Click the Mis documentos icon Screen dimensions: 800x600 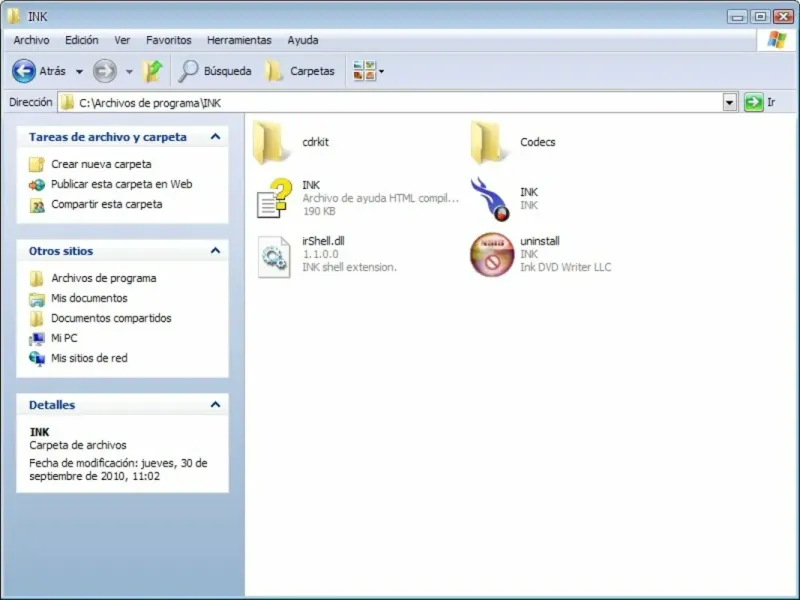pos(37,298)
